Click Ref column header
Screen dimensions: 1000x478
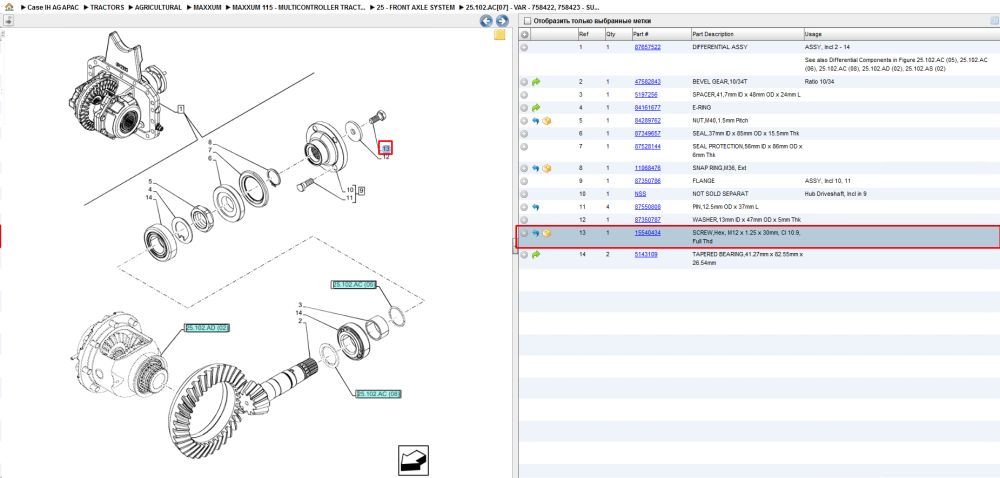tap(590, 34)
